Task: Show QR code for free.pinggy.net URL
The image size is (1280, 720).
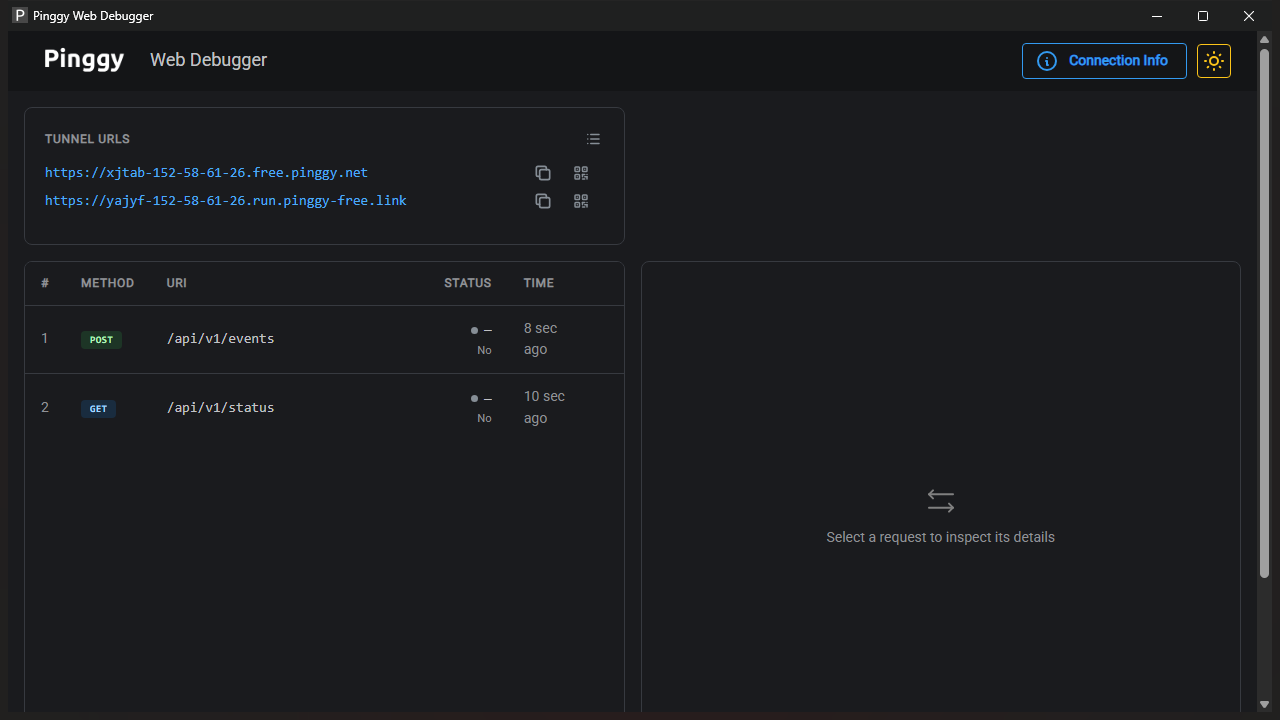Action: point(581,173)
